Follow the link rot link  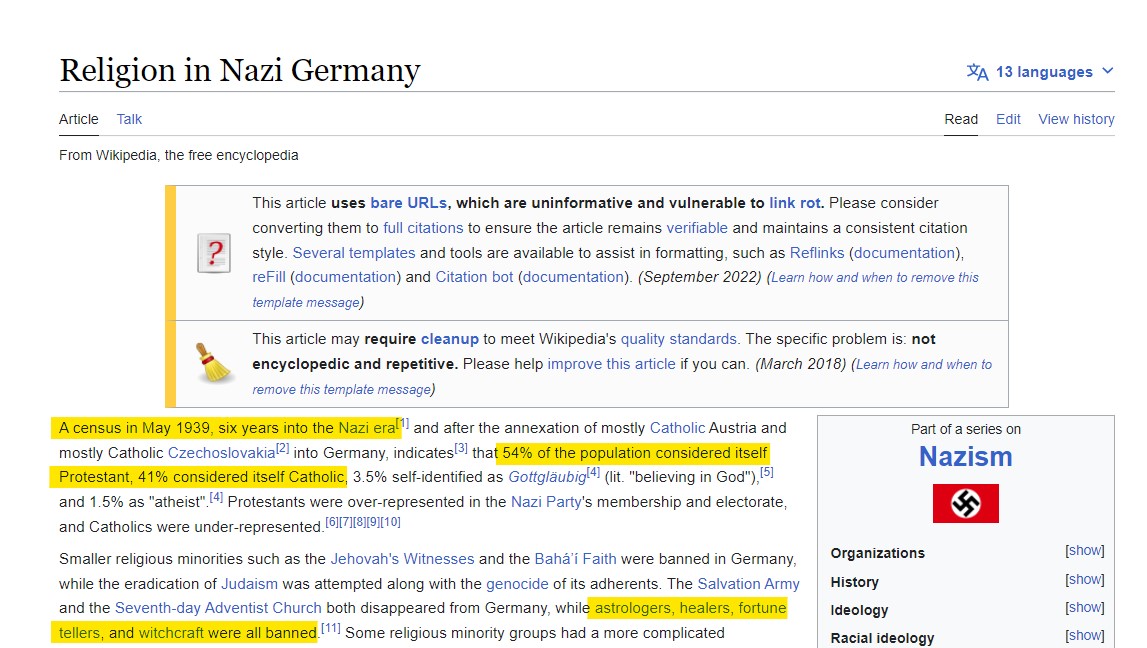point(795,203)
